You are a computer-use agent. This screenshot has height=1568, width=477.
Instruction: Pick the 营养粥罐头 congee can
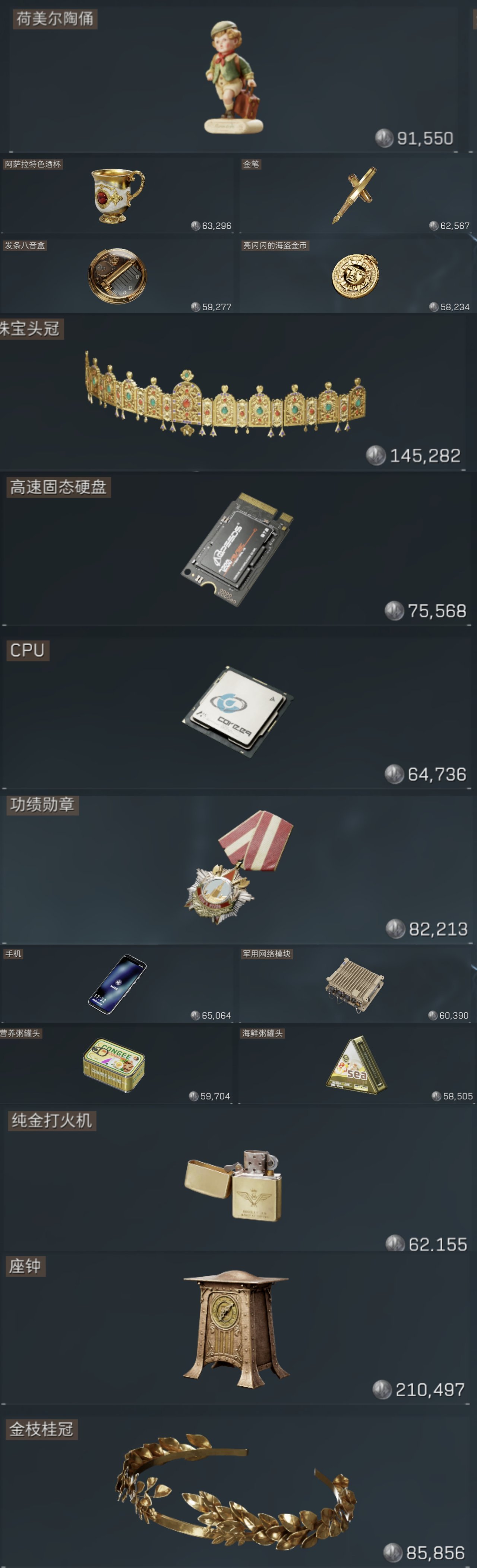point(114,1064)
